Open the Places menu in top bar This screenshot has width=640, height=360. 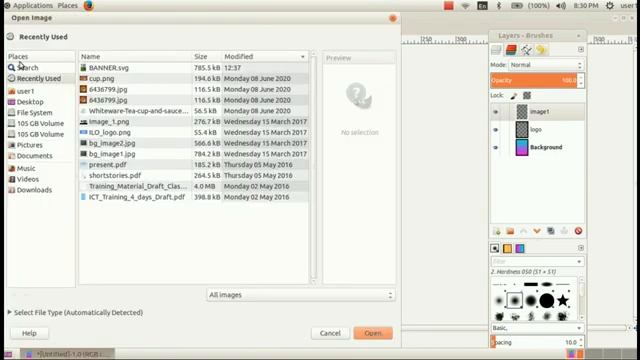(x=67, y=6)
